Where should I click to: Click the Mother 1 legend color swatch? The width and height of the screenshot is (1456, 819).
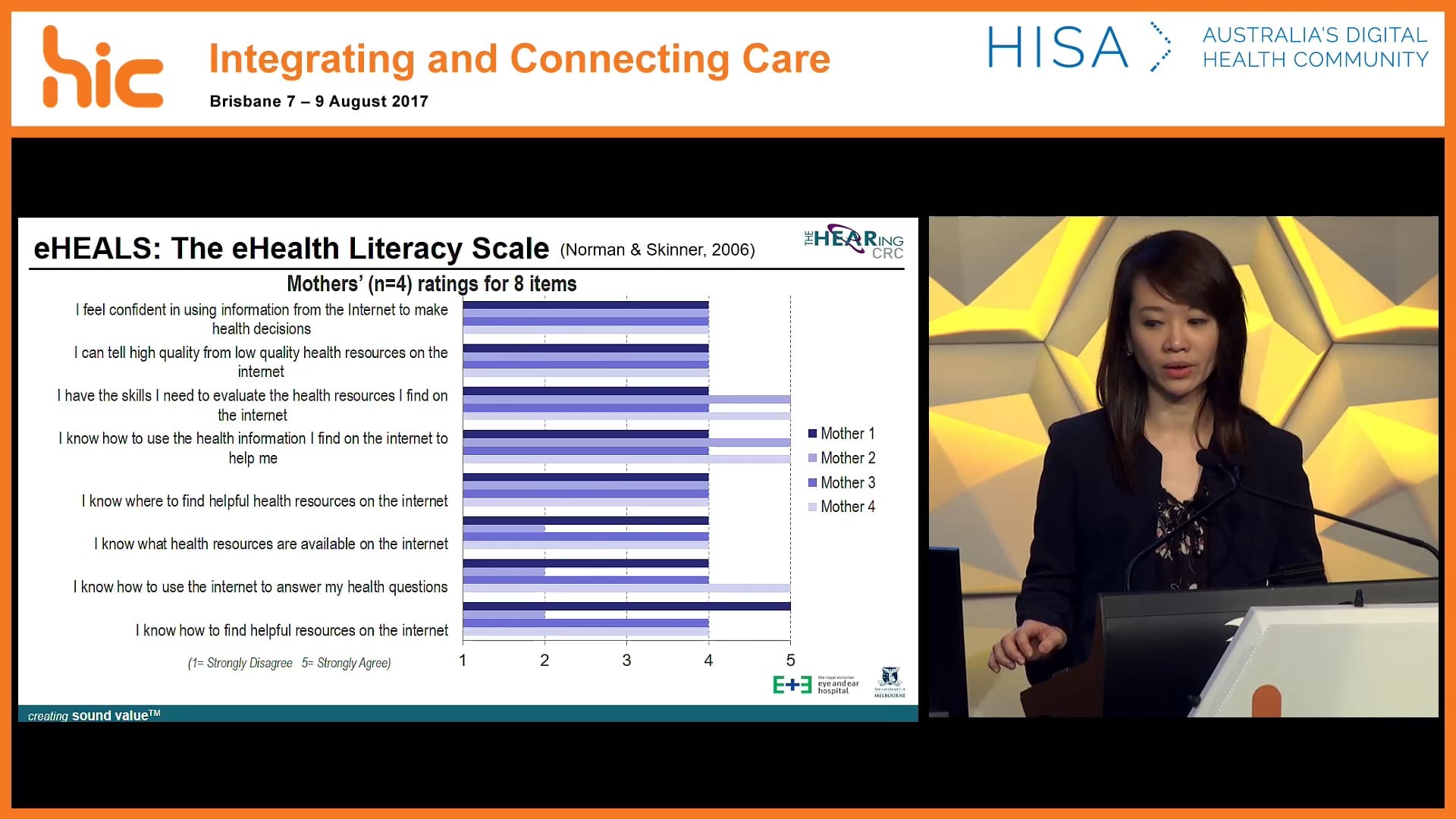coord(812,434)
